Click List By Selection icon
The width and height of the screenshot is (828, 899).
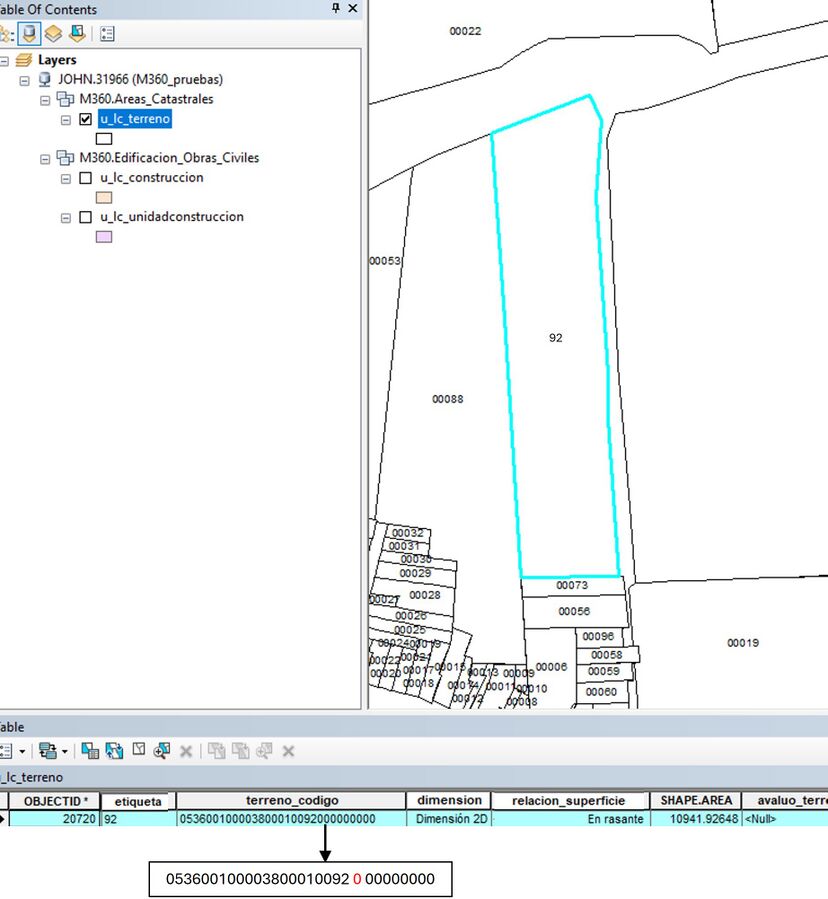point(77,34)
